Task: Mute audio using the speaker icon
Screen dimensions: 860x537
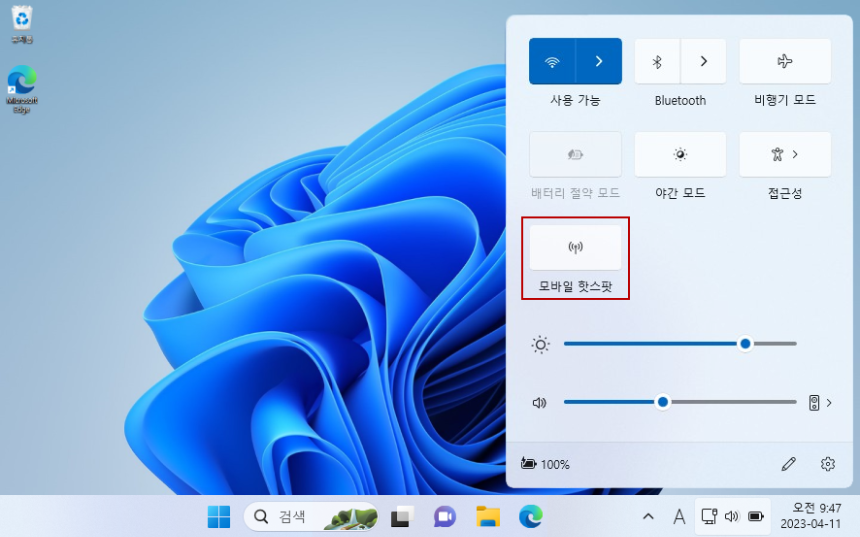Action: (x=540, y=403)
